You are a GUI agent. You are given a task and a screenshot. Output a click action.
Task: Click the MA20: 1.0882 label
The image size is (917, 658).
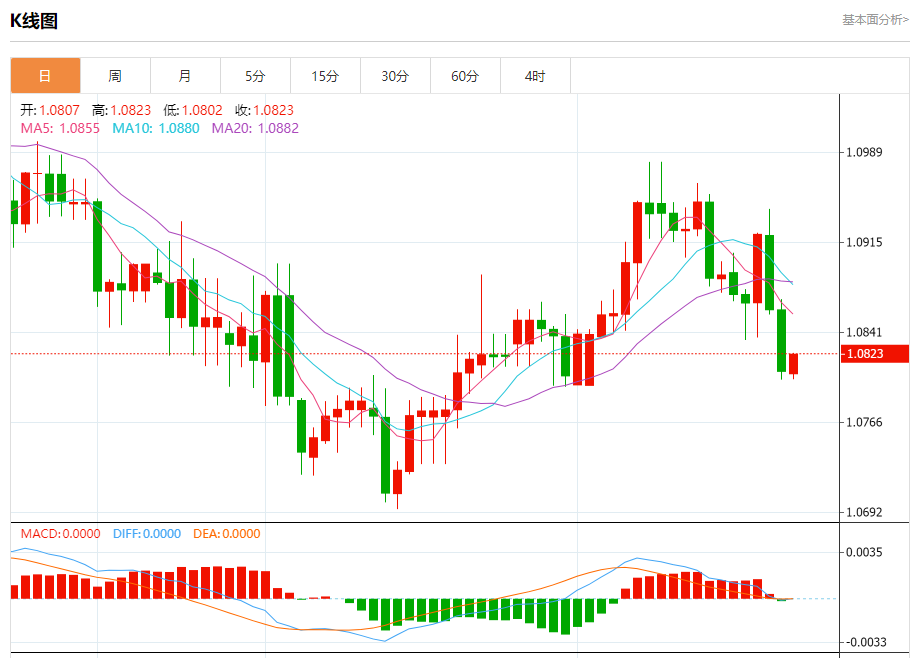coord(255,128)
